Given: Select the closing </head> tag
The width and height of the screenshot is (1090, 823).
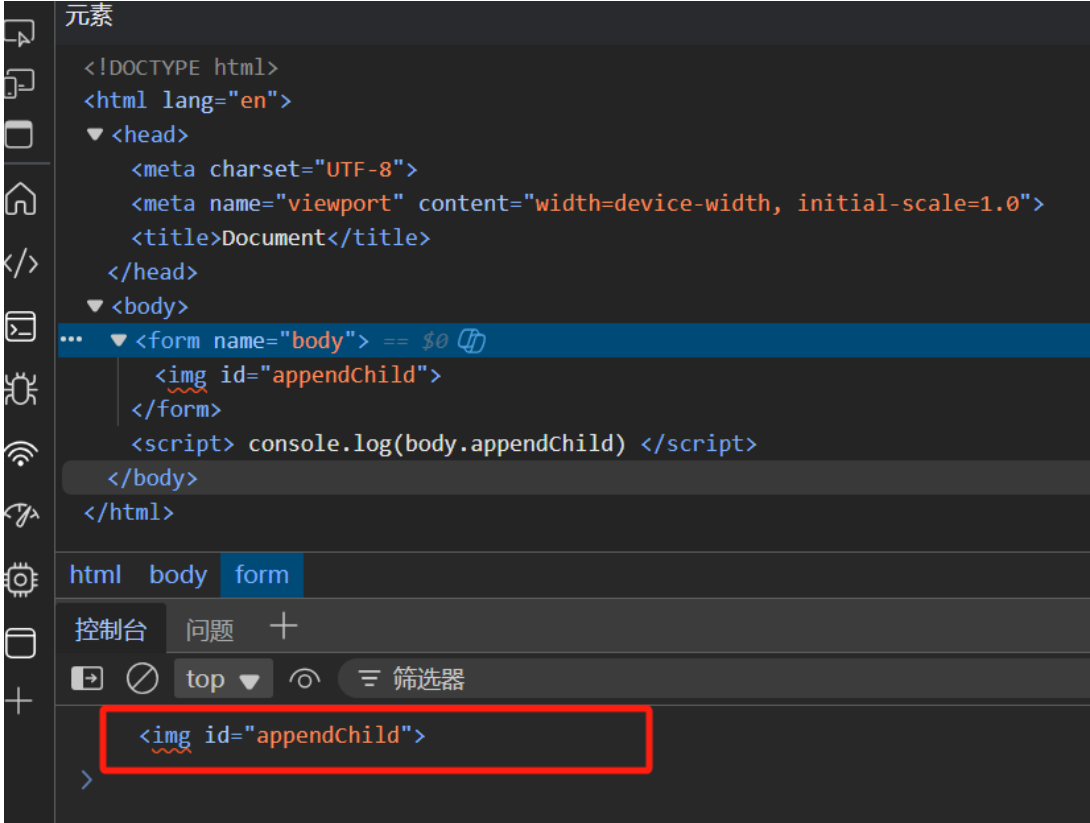Looking at the screenshot, I should click(152, 272).
